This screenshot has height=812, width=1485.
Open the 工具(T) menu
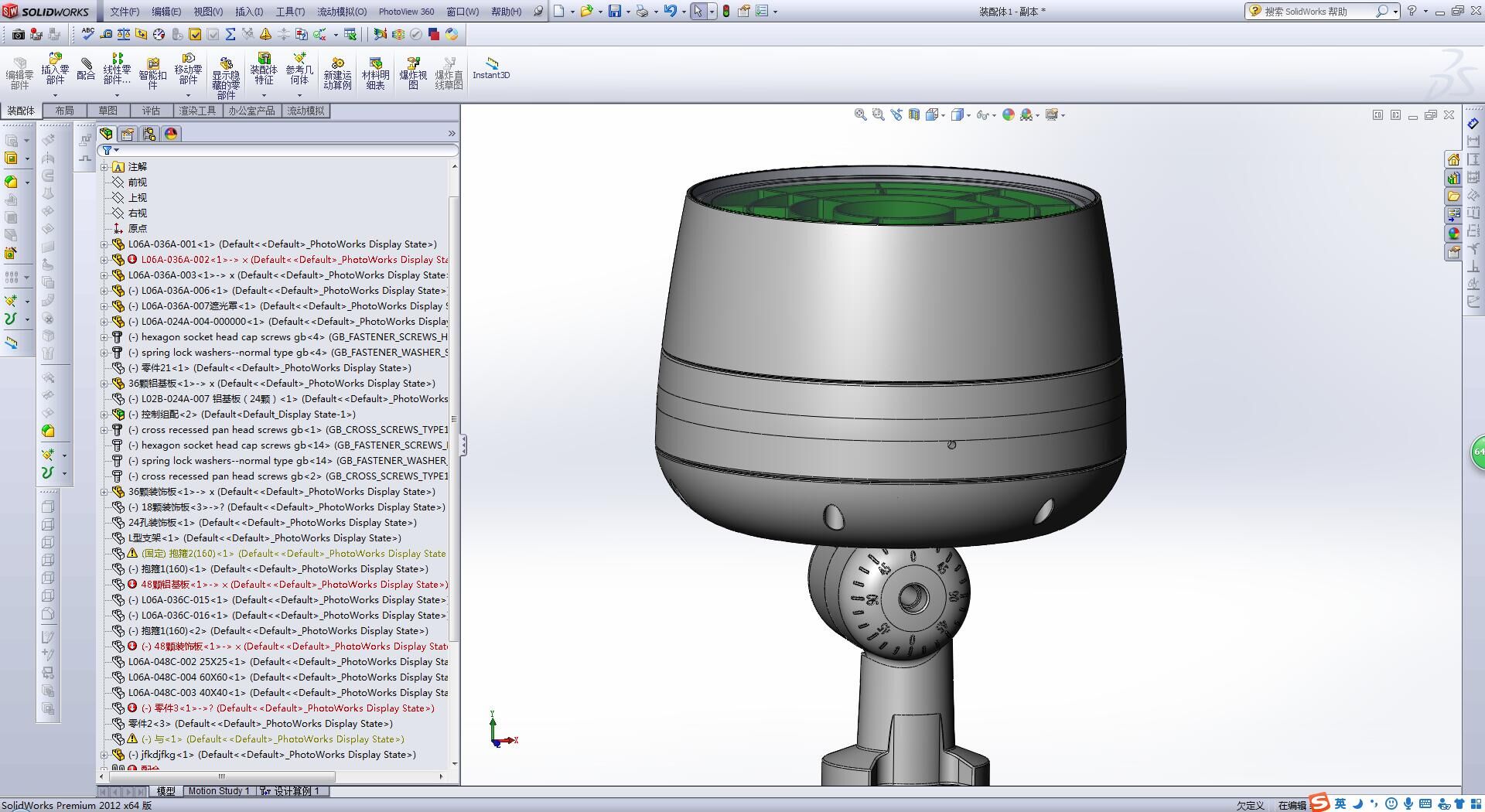290,12
